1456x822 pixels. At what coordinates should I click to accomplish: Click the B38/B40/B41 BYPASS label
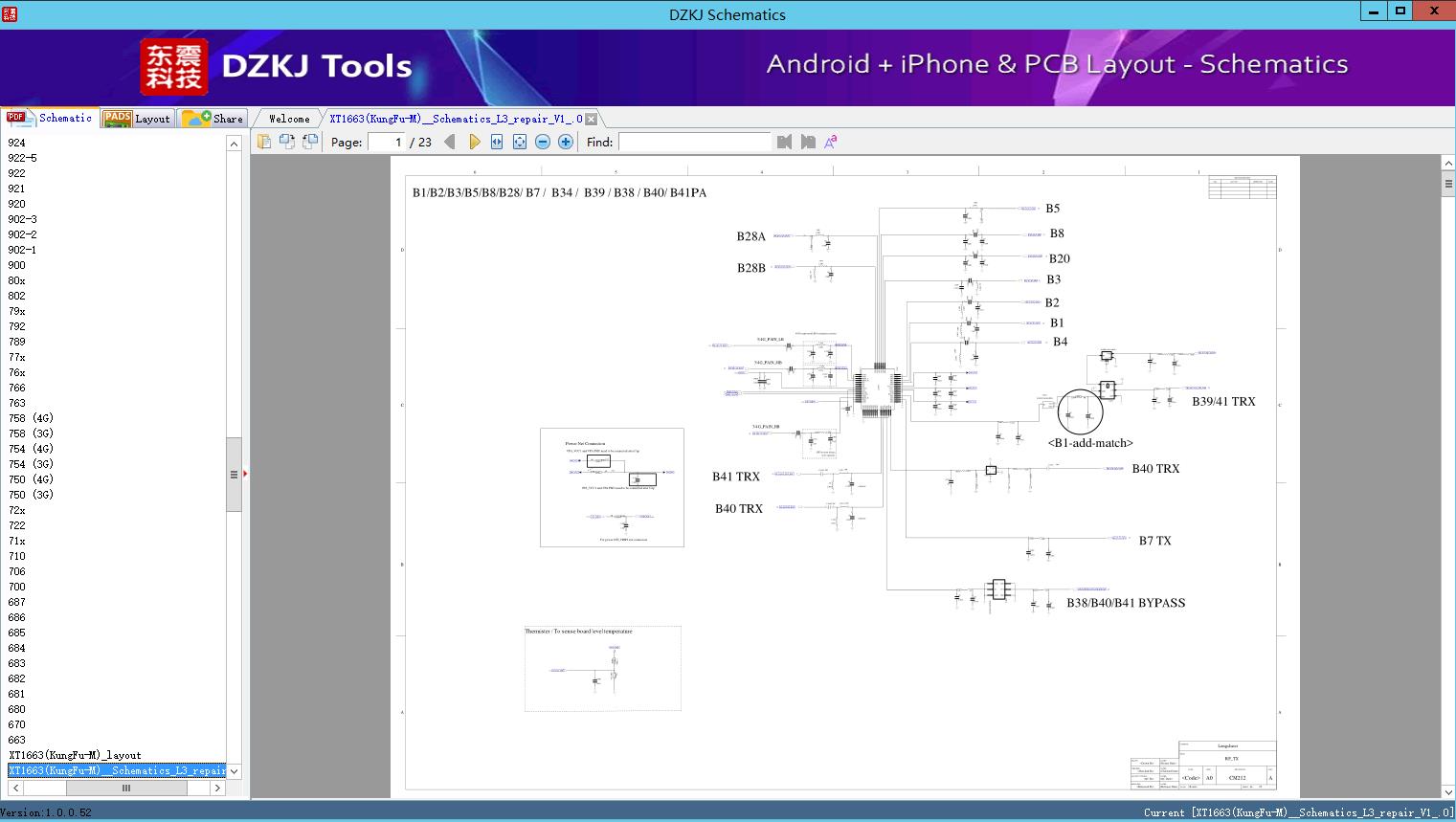pyautogui.click(x=1126, y=603)
